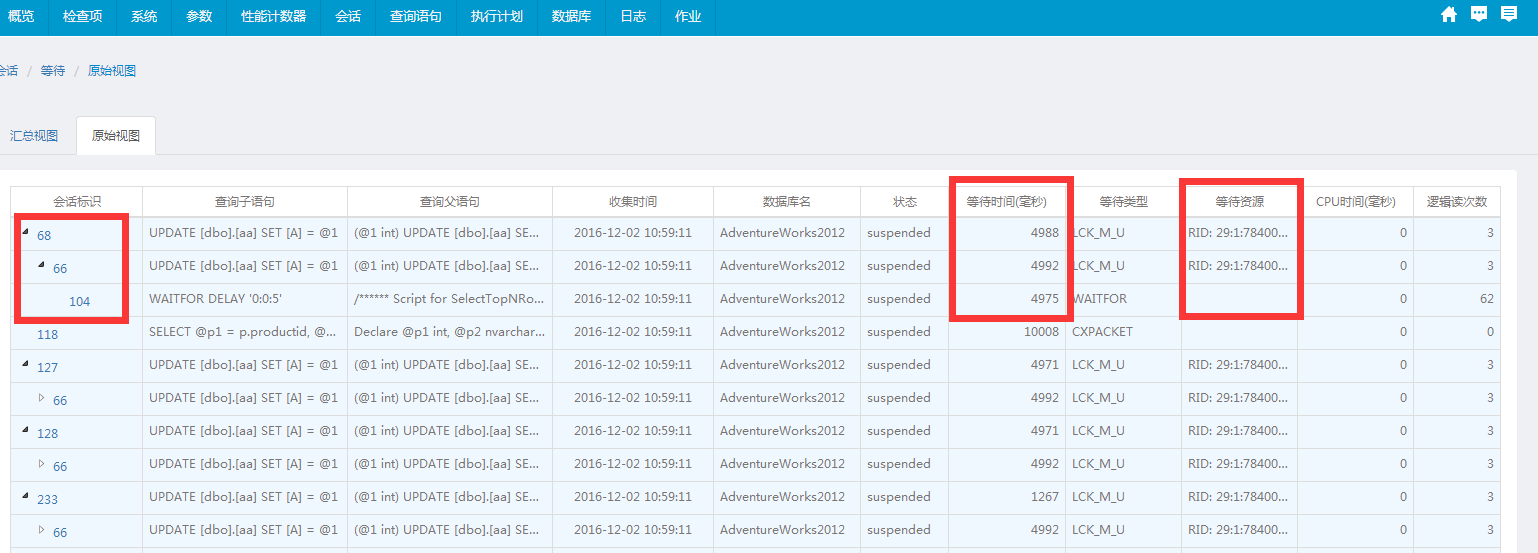Image resolution: width=1538 pixels, height=553 pixels.
Task: Open session 118 link
Action: pos(48,335)
